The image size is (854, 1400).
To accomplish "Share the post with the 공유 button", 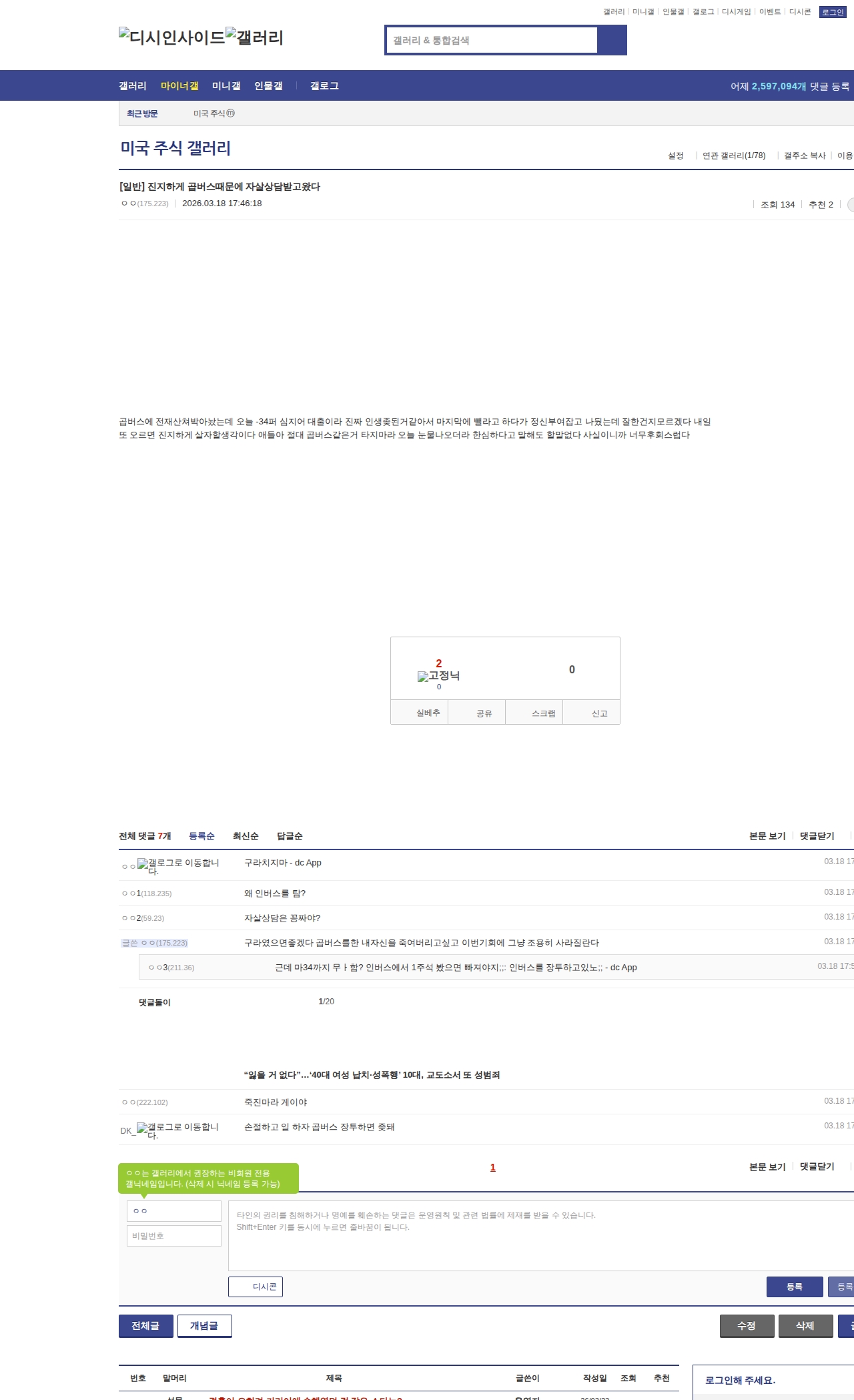I will point(476,713).
